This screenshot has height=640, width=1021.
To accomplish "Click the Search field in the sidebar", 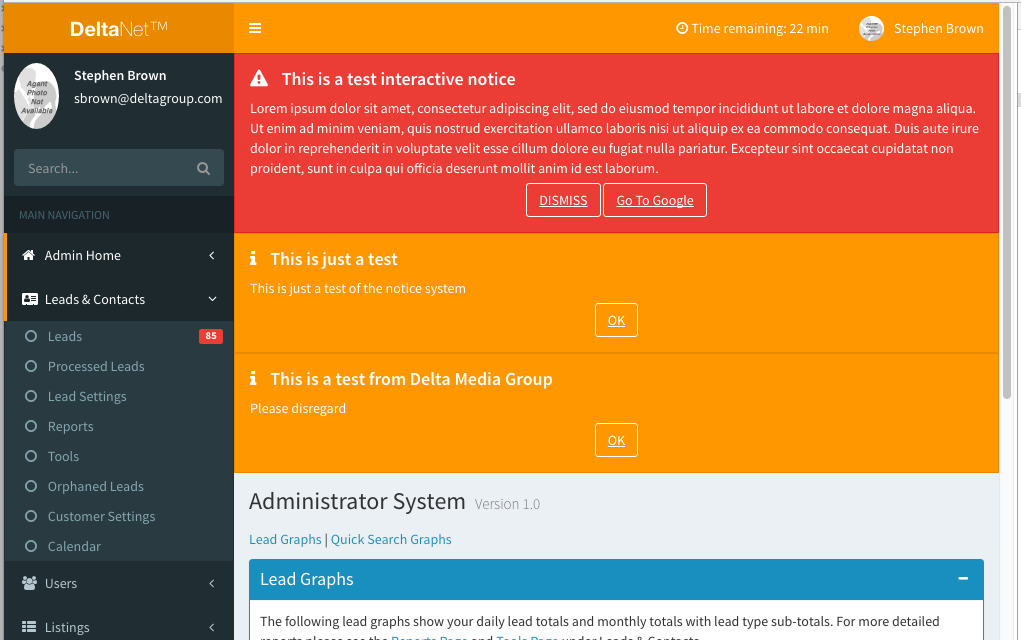I will [x=110, y=167].
